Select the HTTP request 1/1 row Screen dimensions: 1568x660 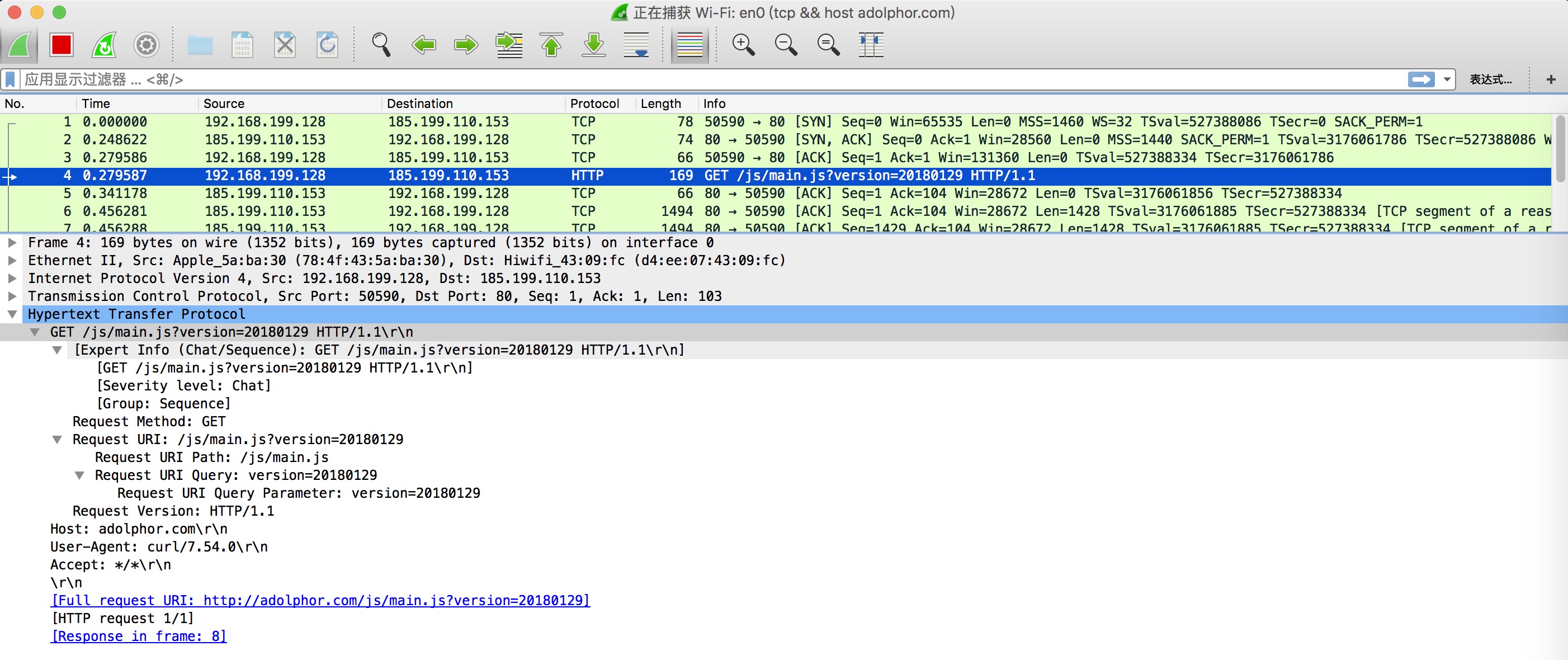(x=122, y=619)
